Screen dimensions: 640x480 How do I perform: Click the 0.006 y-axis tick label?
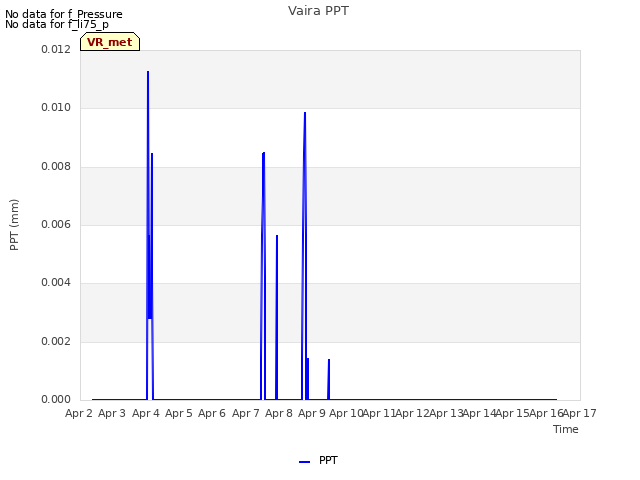click(56, 224)
